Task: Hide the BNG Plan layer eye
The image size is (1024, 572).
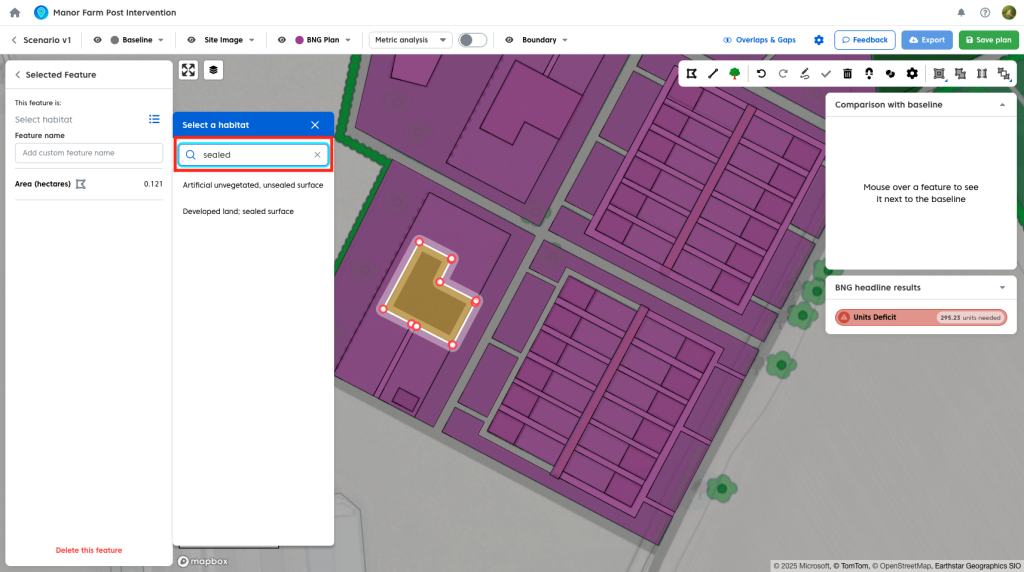Action: (x=282, y=40)
